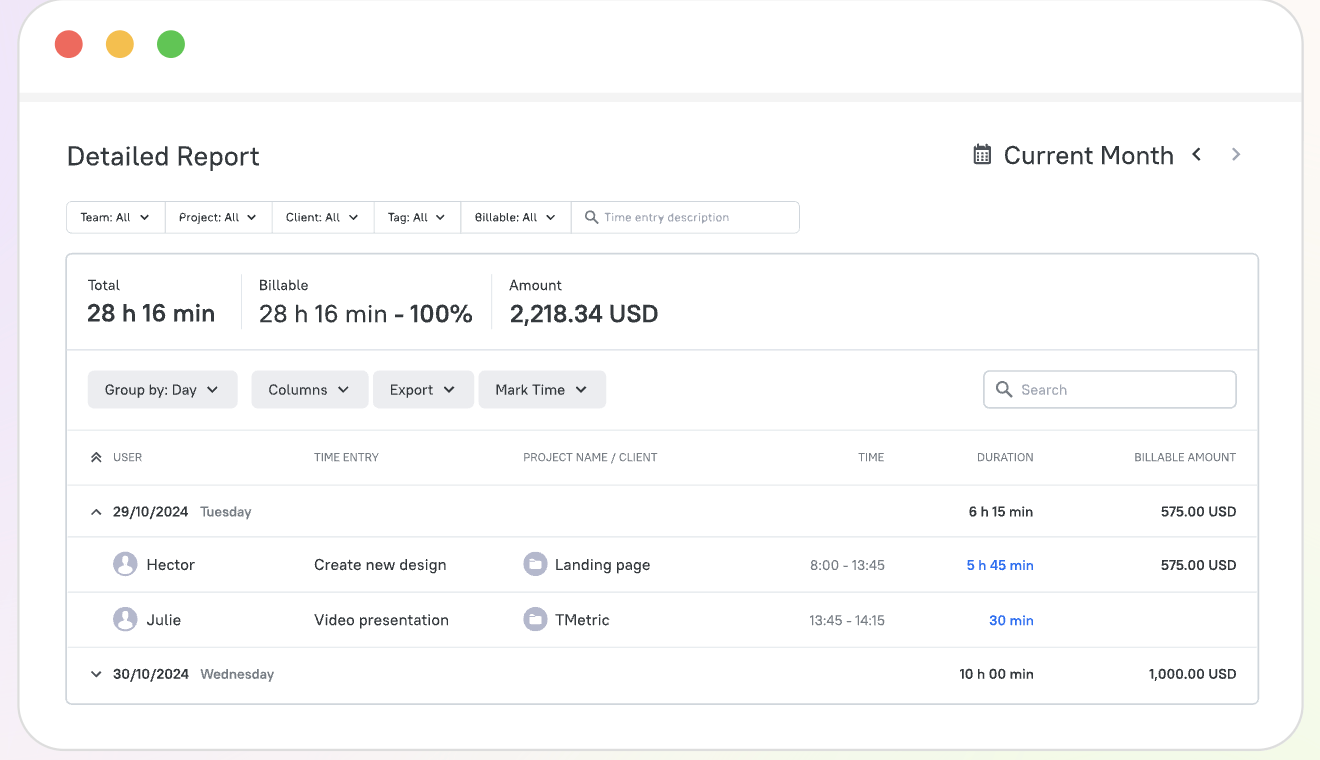Image resolution: width=1320 pixels, height=760 pixels.
Task: Select the Create new design time entry
Action: [x=380, y=565]
